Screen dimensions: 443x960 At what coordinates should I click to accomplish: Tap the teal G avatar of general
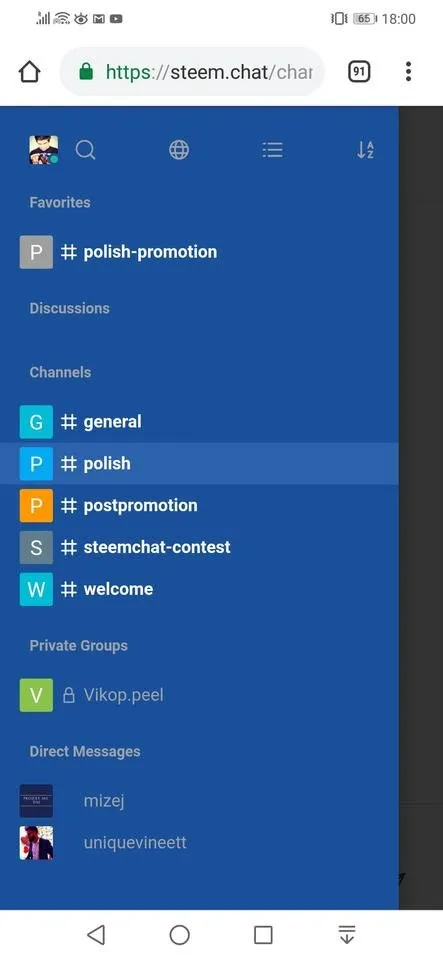tap(36, 422)
